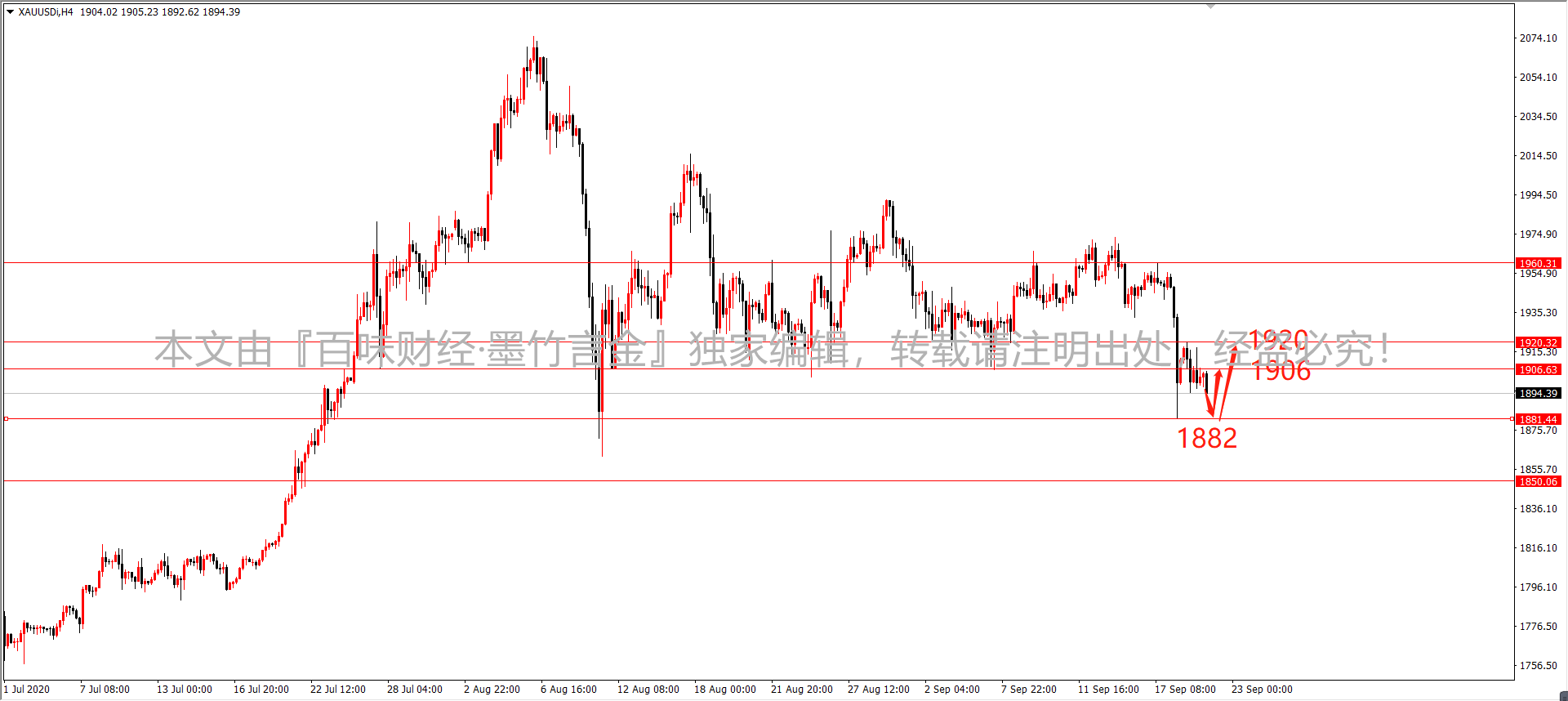The image size is (1568, 701).
Task: Click the 1974.90 price axis value
Action: [x=1538, y=234]
